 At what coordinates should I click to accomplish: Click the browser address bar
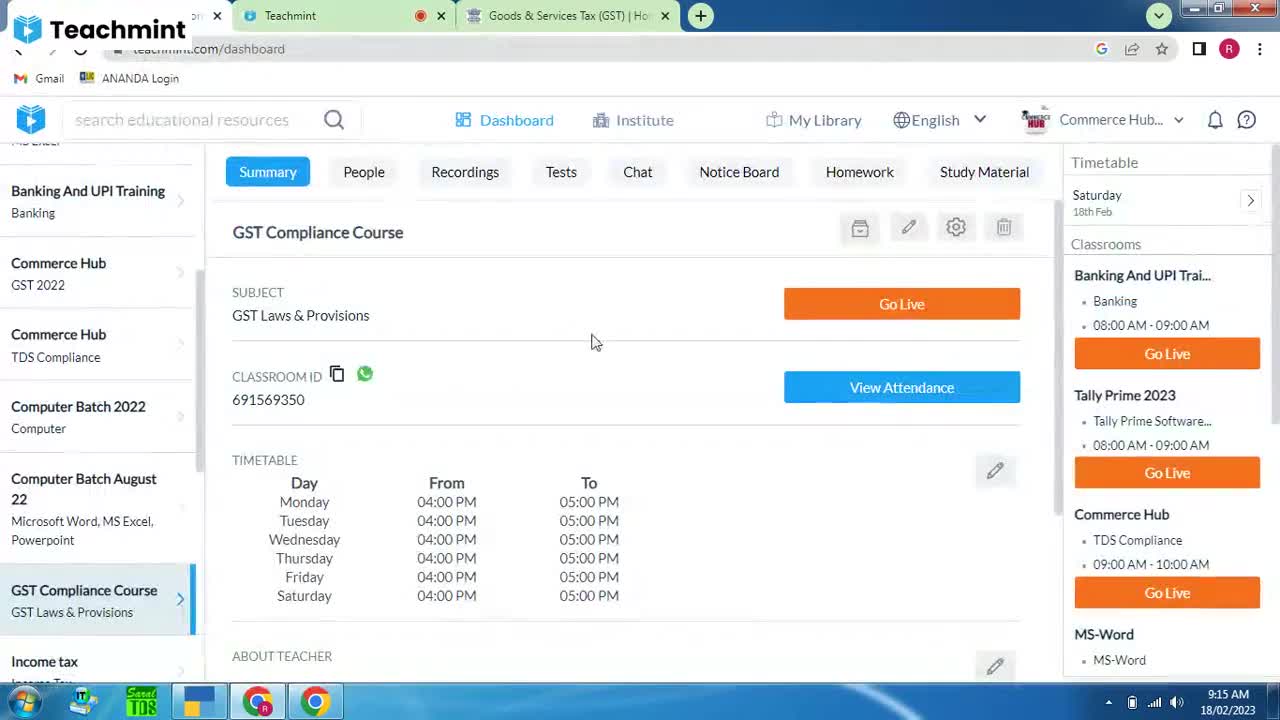pyautogui.click(x=600, y=49)
